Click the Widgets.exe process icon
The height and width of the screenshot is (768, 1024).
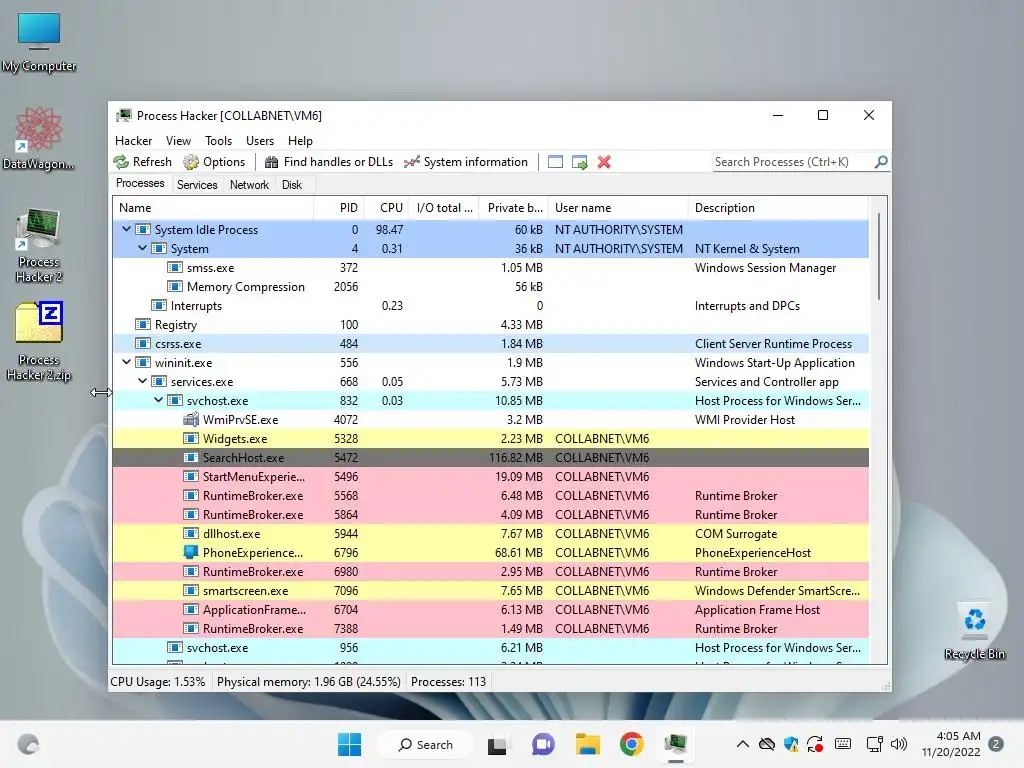coord(191,438)
